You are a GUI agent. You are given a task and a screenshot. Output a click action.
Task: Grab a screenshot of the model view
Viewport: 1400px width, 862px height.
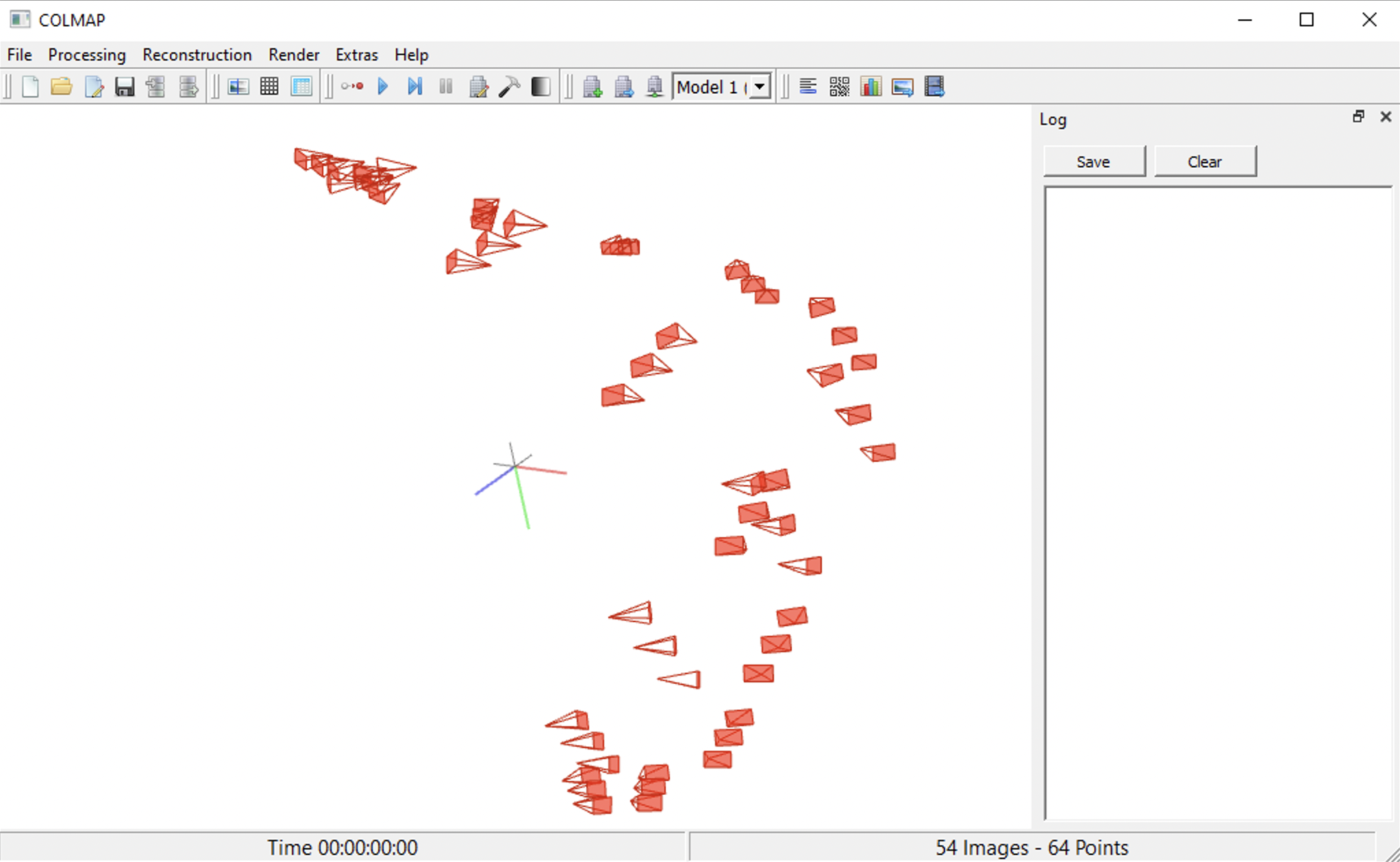pyautogui.click(x=902, y=86)
